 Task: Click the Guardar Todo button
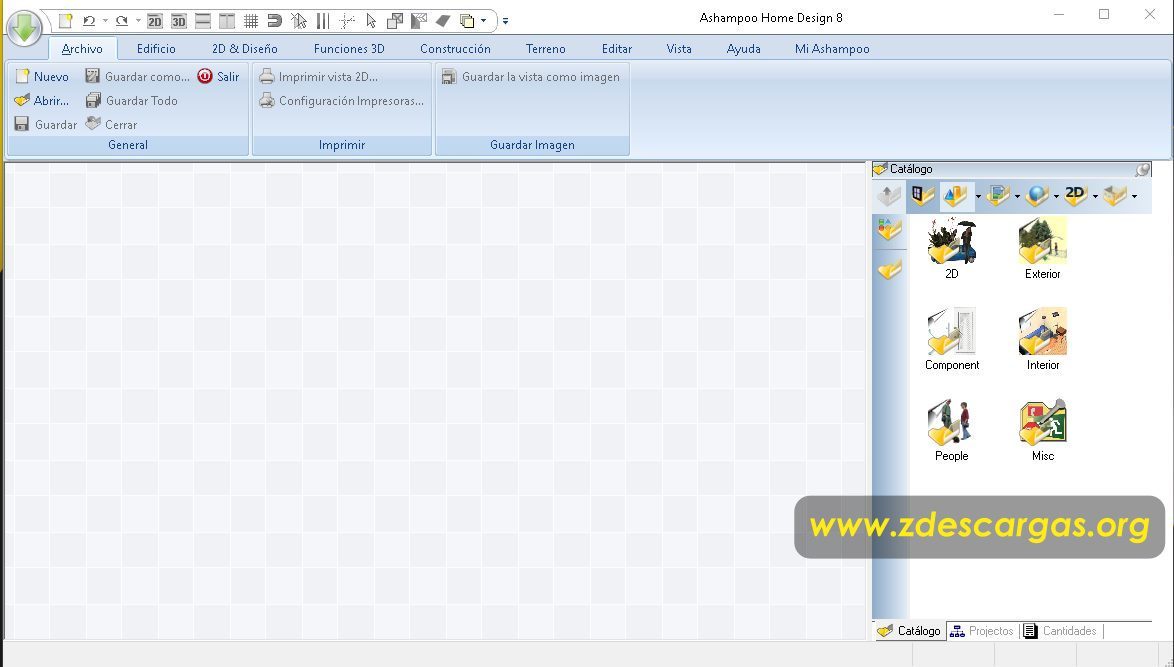[x=132, y=100]
